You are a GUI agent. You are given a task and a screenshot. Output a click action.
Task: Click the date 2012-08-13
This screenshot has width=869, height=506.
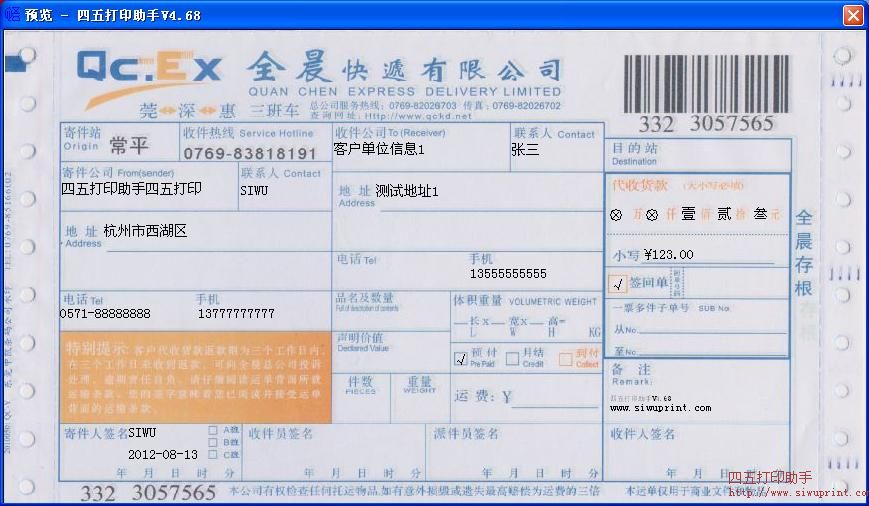(x=163, y=455)
